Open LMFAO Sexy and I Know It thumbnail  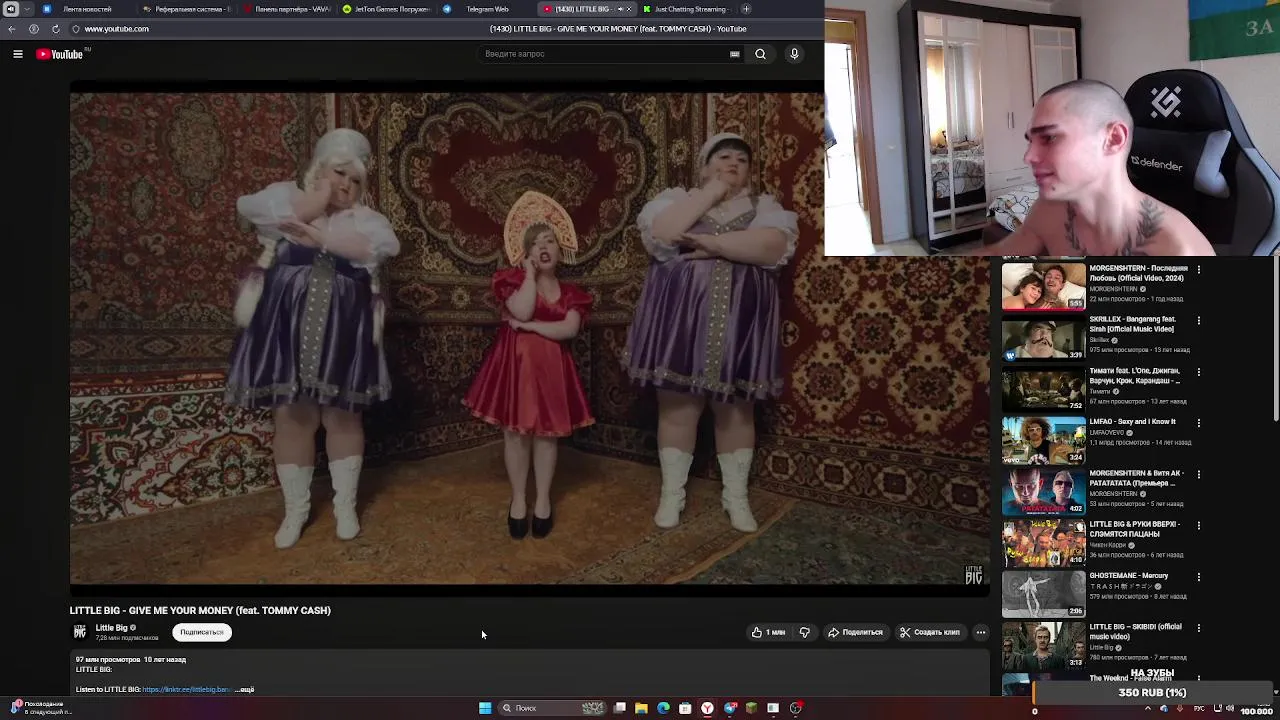pos(1043,440)
